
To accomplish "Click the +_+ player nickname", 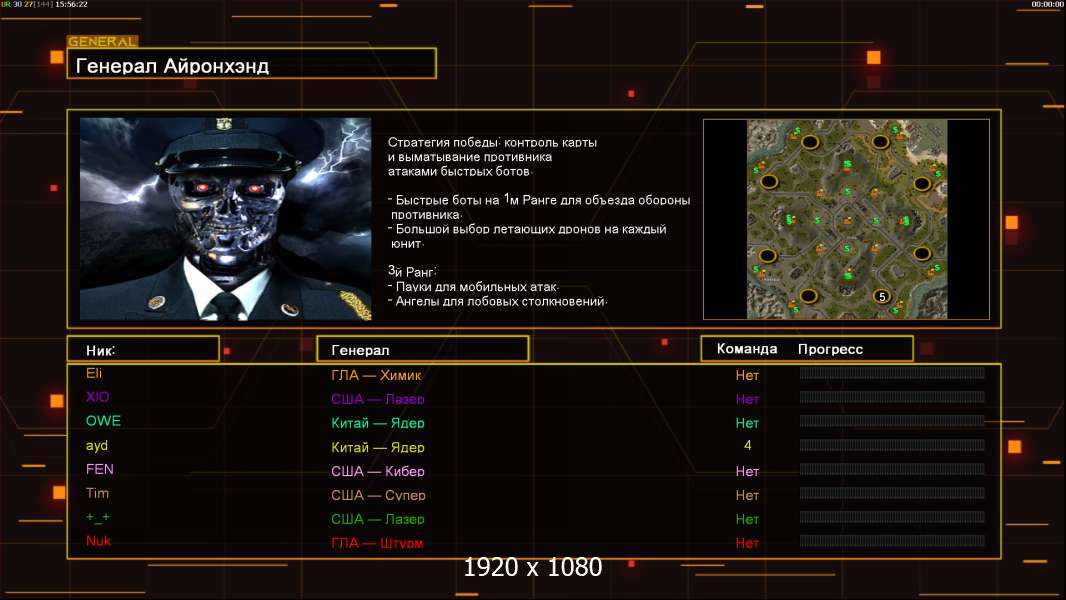I will (99, 517).
